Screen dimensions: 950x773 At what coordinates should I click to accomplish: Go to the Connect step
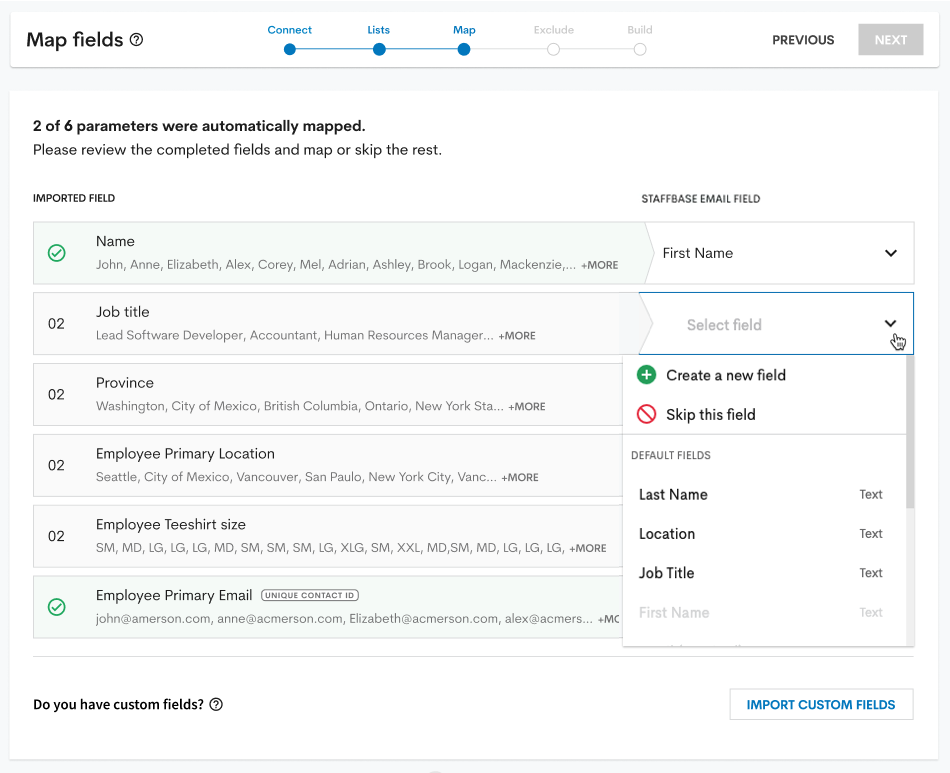point(290,40)
